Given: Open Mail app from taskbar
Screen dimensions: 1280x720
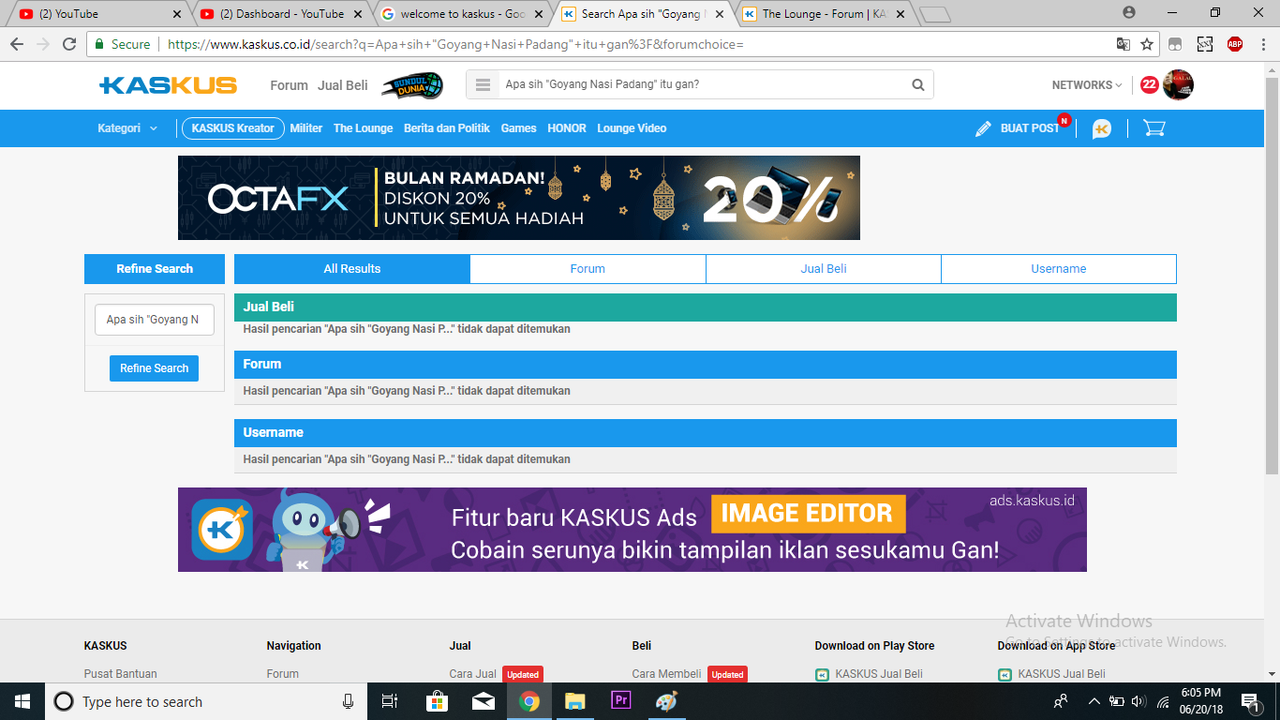Looking at the screenshot, I should 483,701.
